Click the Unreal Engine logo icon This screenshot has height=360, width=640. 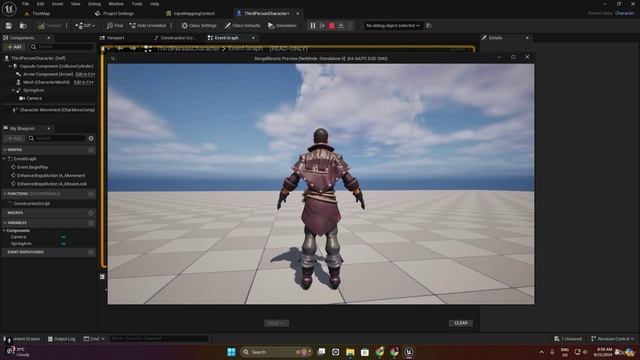tap(9, 8)
